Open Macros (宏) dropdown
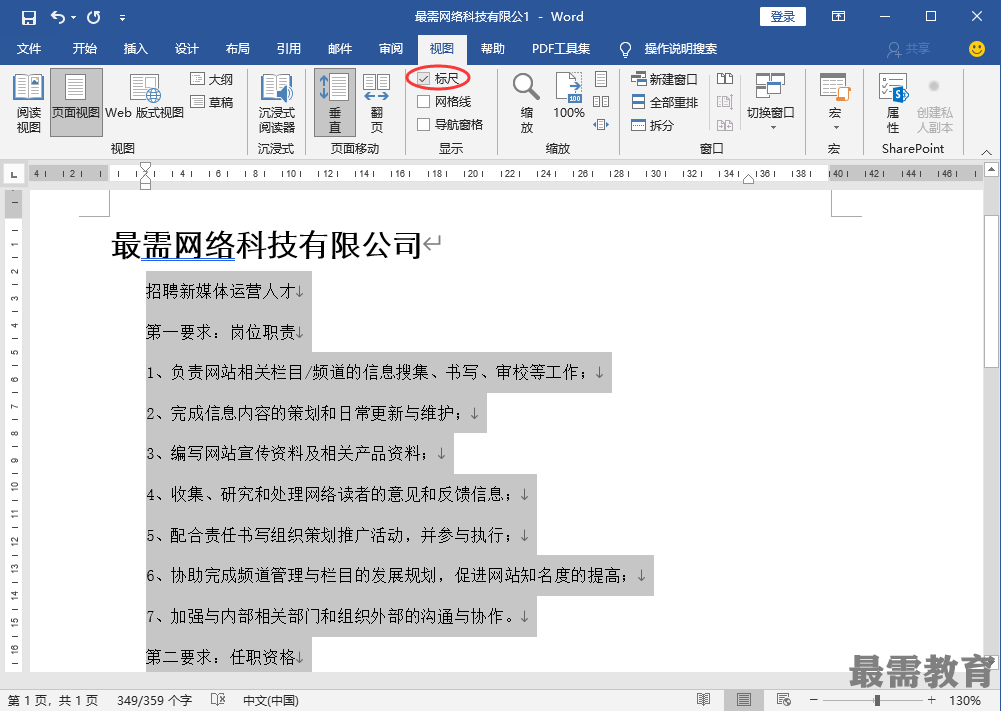The width and height of the screenshot is (1001, 711). point(834,103)
